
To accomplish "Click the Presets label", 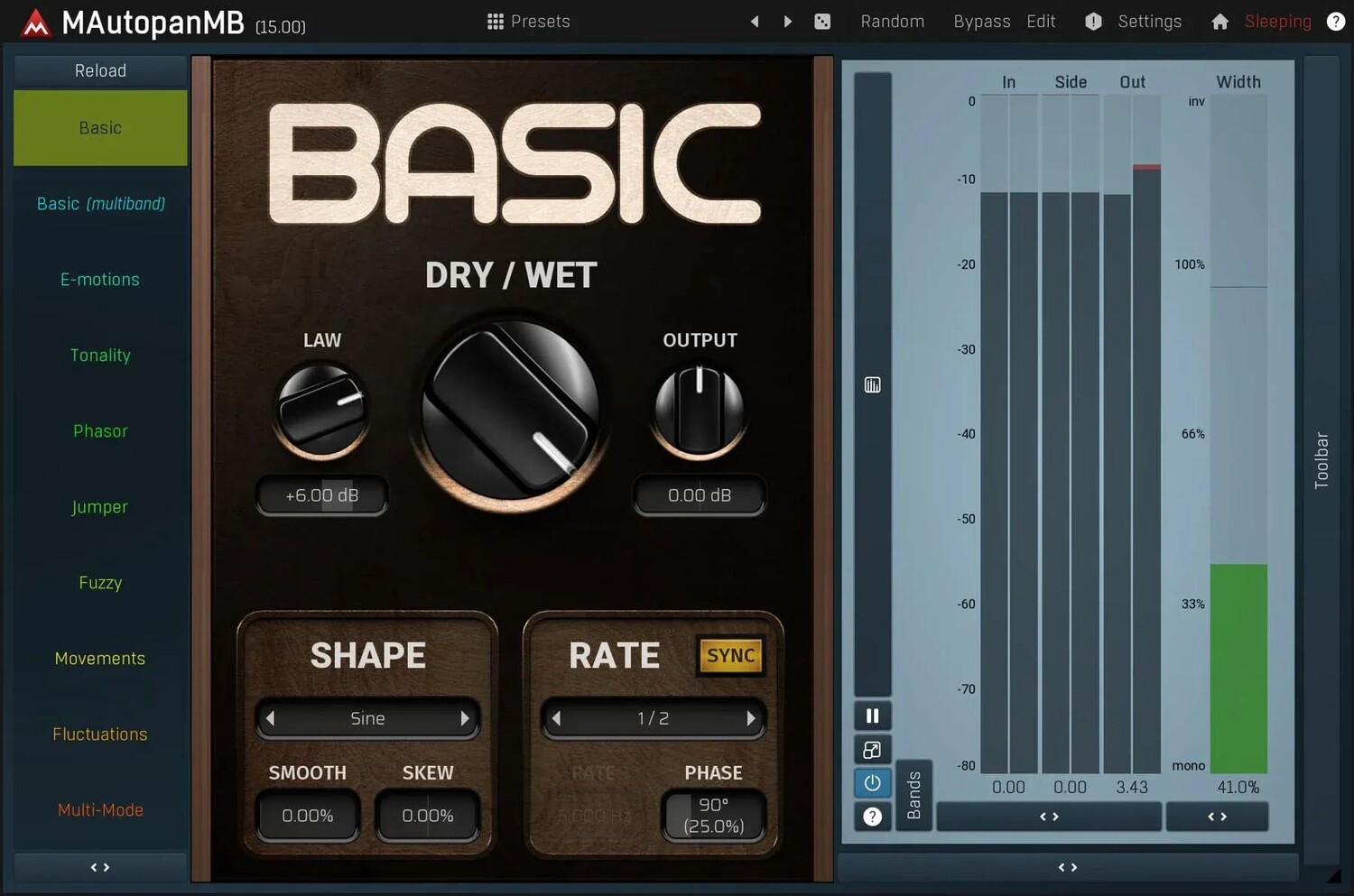I will [540, 22].
